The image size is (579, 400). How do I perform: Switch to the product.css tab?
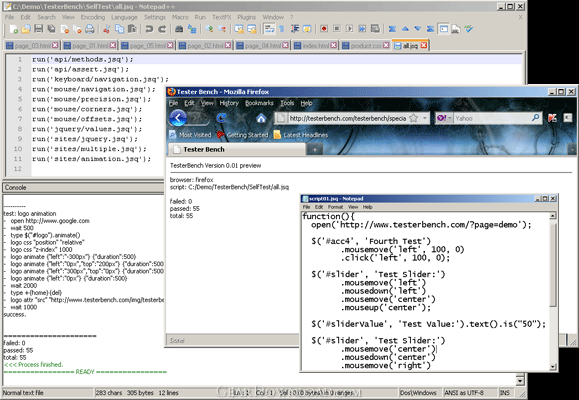point(366,45)
